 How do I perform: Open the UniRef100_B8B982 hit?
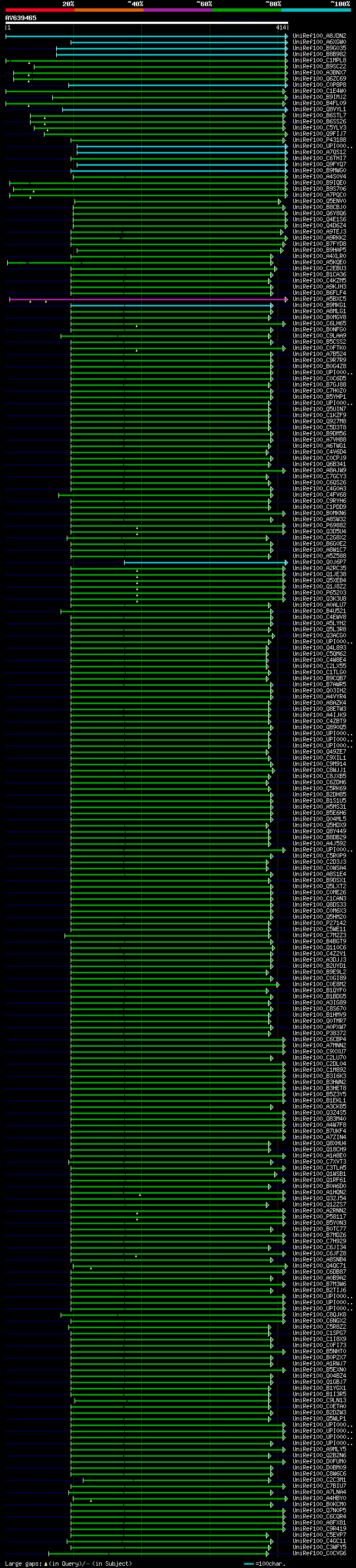coord(319,54)
